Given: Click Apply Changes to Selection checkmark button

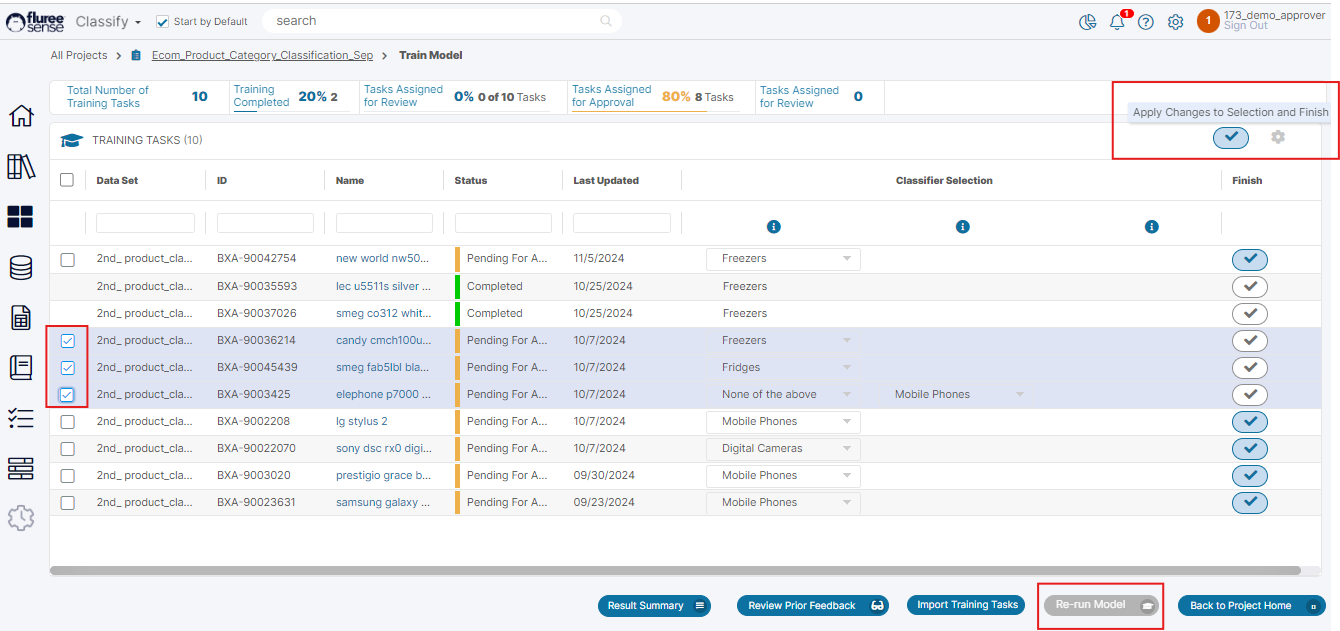Looking at the screenshot, I should [x=1231, y=137].
